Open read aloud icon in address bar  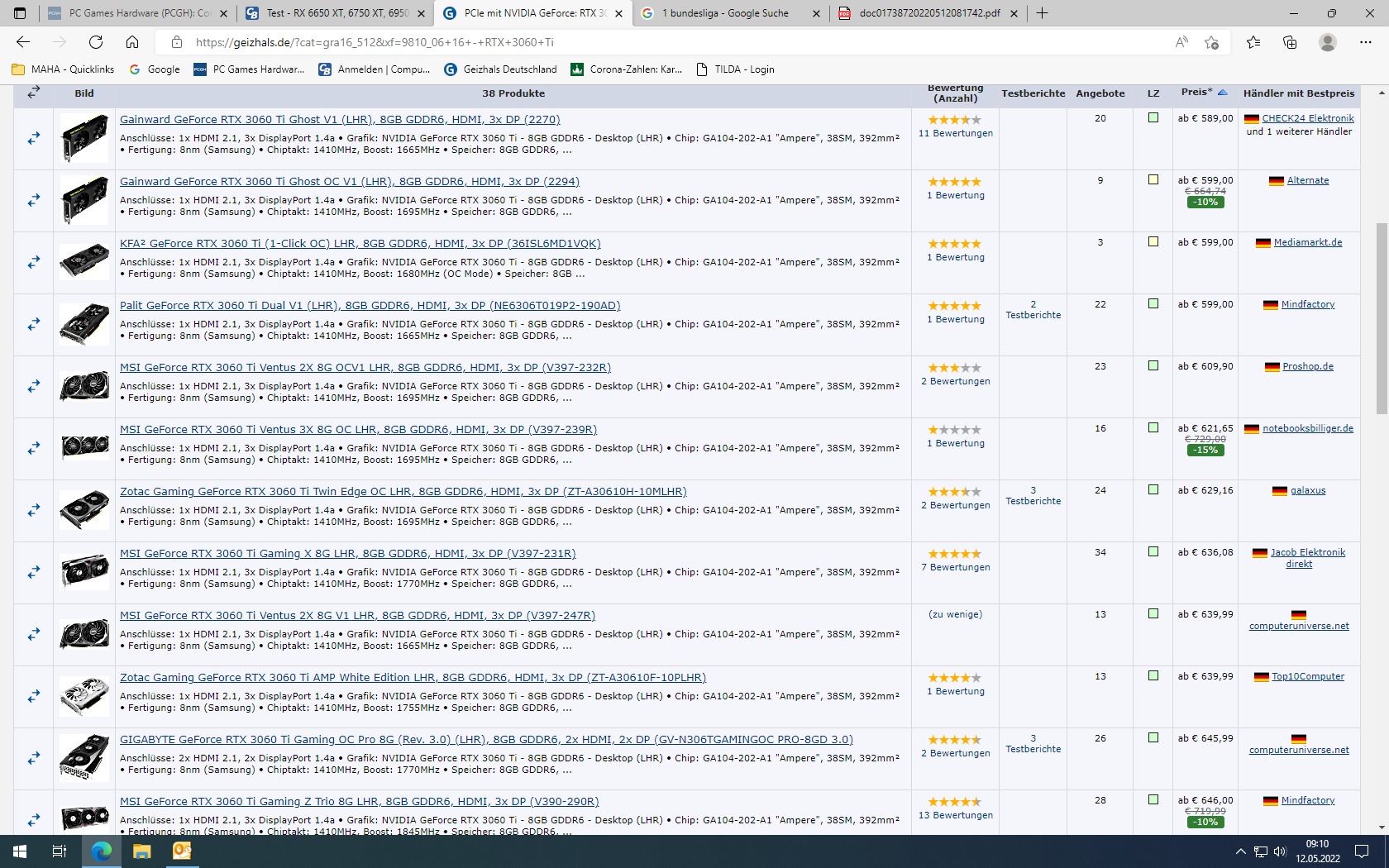point(1181,42)
